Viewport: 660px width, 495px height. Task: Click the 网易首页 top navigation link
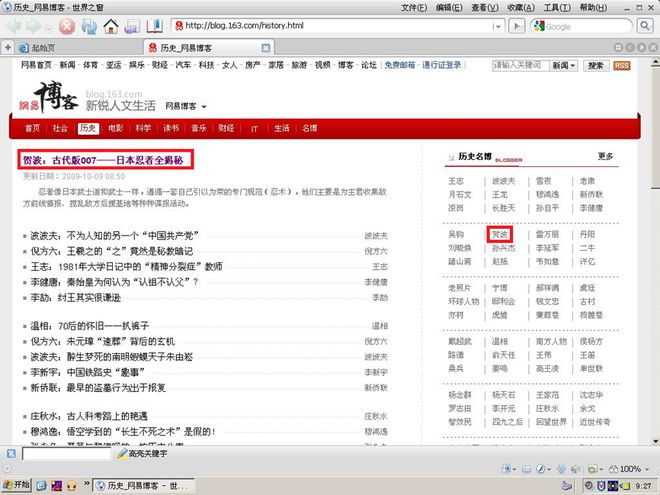[x=36, y=65]
